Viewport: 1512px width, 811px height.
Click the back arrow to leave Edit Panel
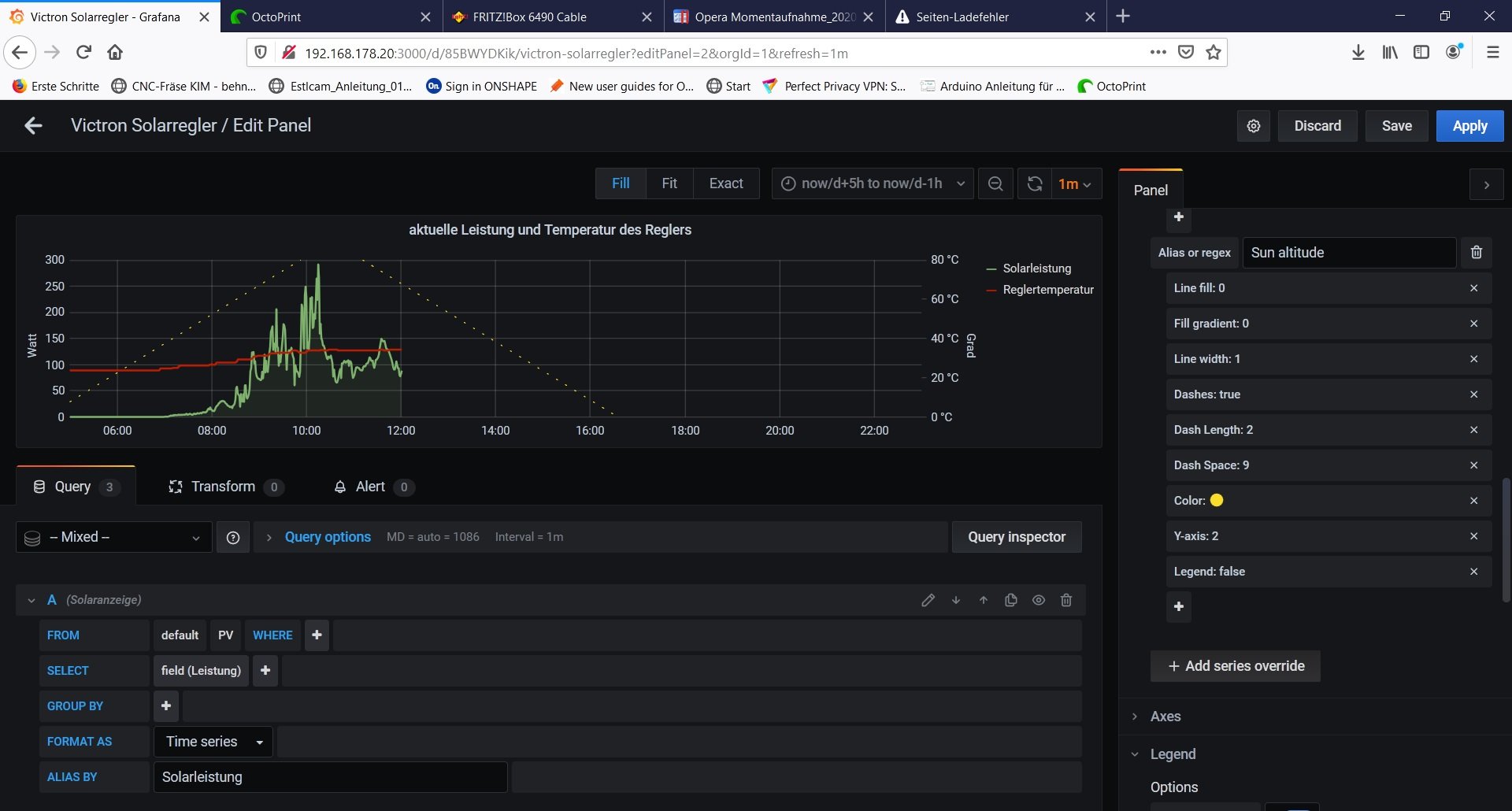point(33,126)
